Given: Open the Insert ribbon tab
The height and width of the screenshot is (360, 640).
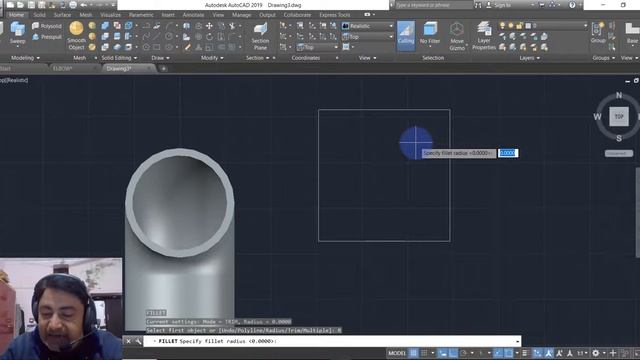Looking at the screenshot, I should (x=168, y=15).
